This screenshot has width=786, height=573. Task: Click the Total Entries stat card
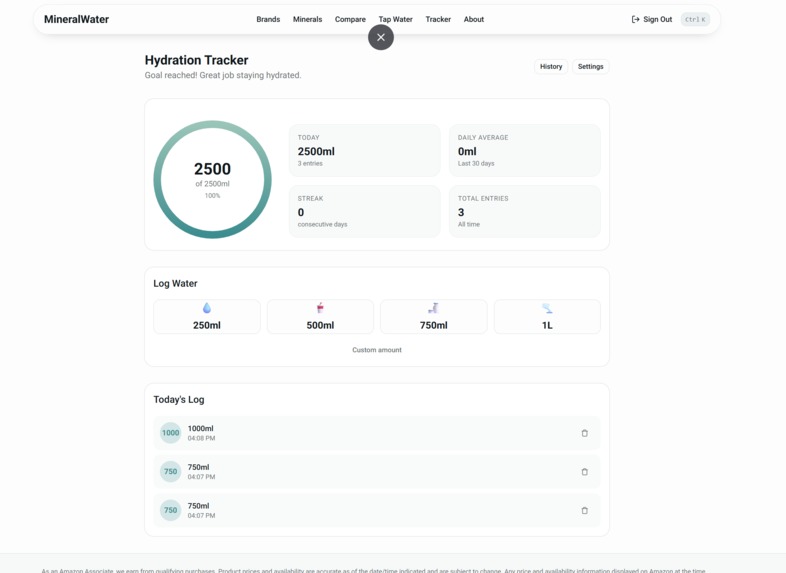[524, 211]
